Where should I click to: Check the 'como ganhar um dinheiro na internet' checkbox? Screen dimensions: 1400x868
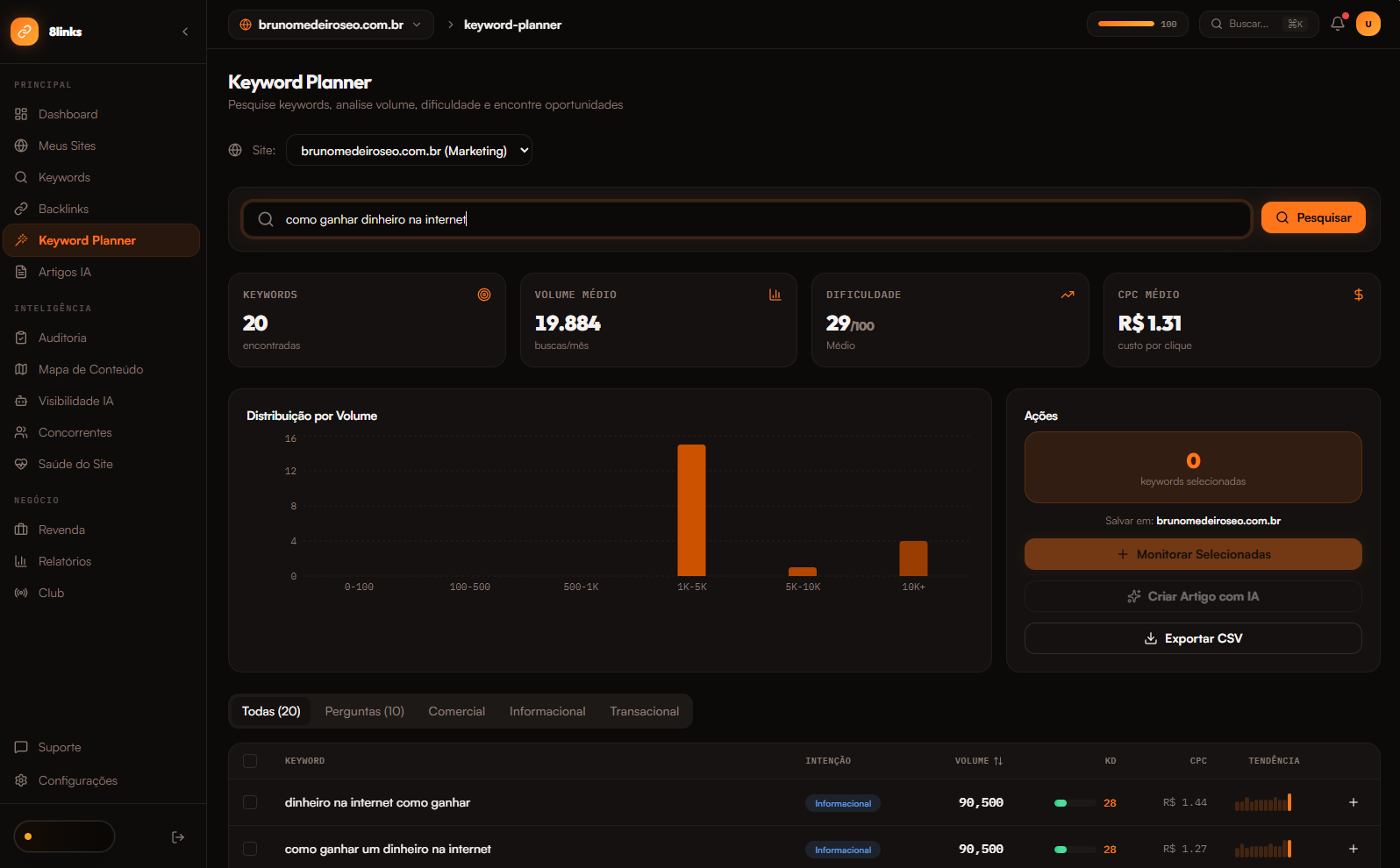coord(250,849)
